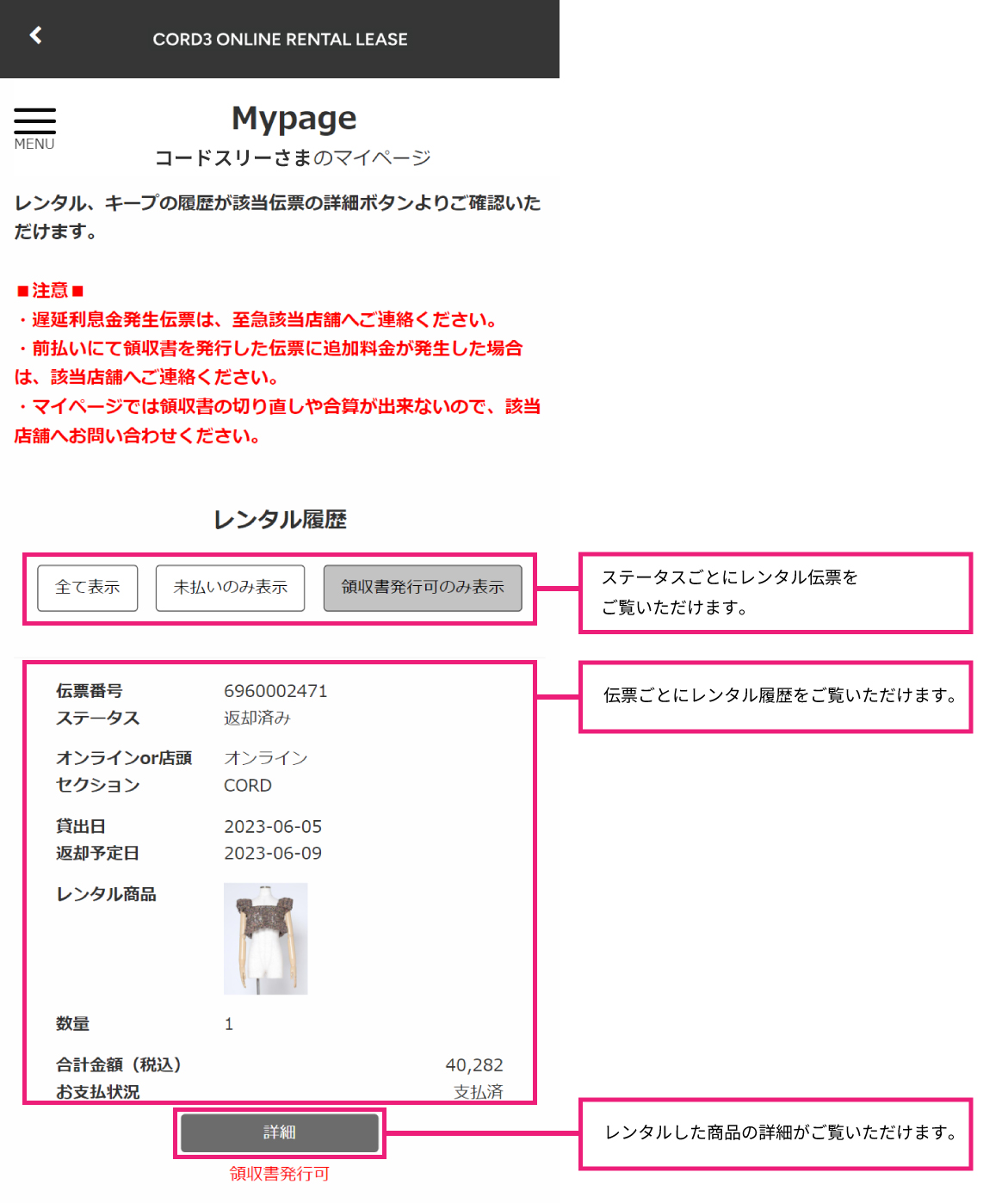This screenshot has width=1008, height=1203.
Task: Click the section value CORD
Action: [x=248, y=786]
